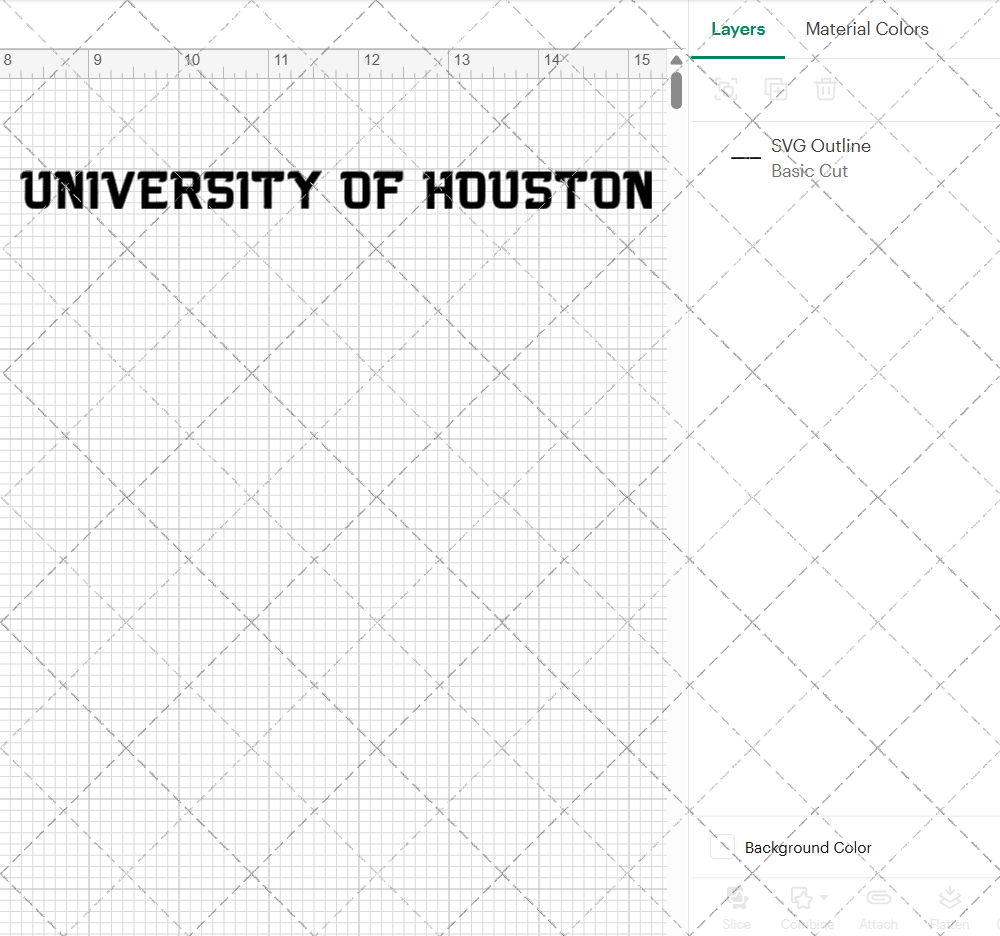1000x936 pixels.
Task: Click the canvas scrollbar up arrow
Action: coord(676,60)
